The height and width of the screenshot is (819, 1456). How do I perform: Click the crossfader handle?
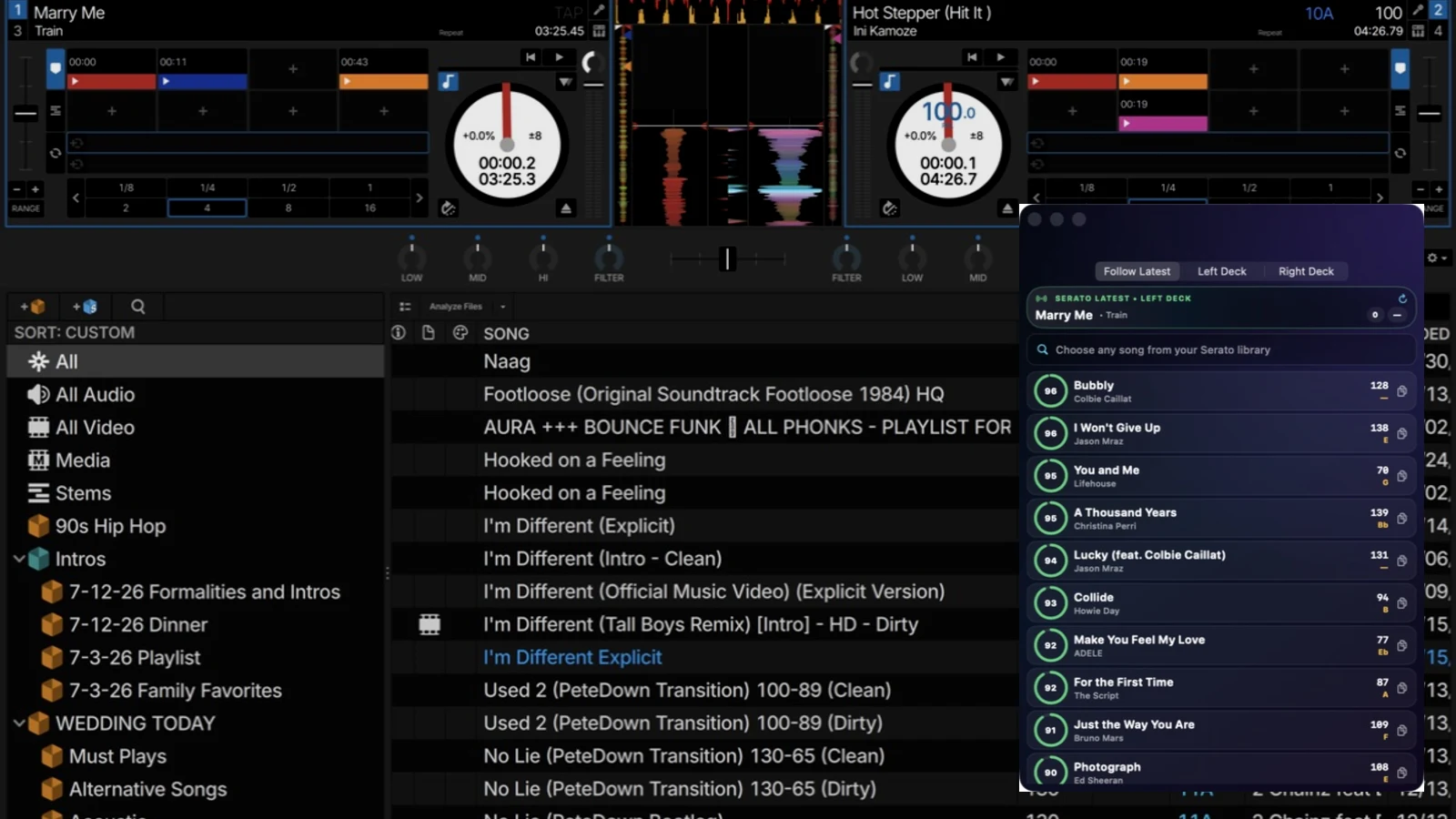[x=727, y=258]
